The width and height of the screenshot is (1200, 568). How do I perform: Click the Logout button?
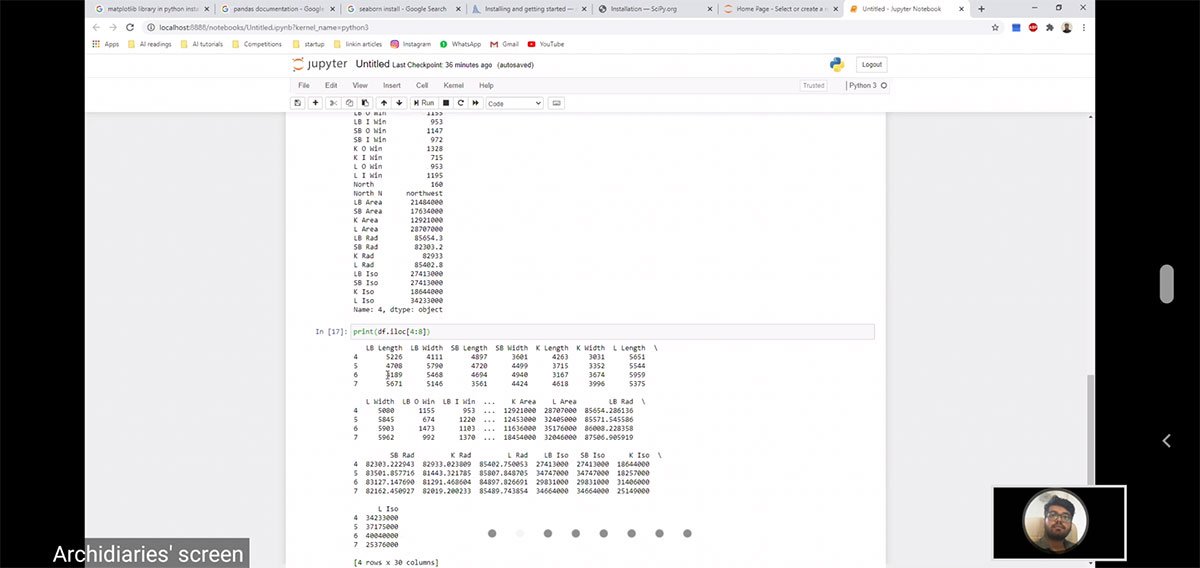click(x=872, y=64)
